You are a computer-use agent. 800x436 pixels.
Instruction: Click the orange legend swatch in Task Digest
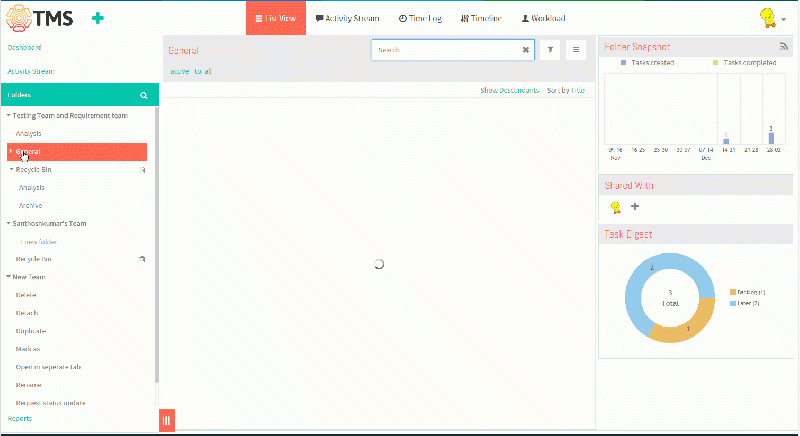point(733,292)
